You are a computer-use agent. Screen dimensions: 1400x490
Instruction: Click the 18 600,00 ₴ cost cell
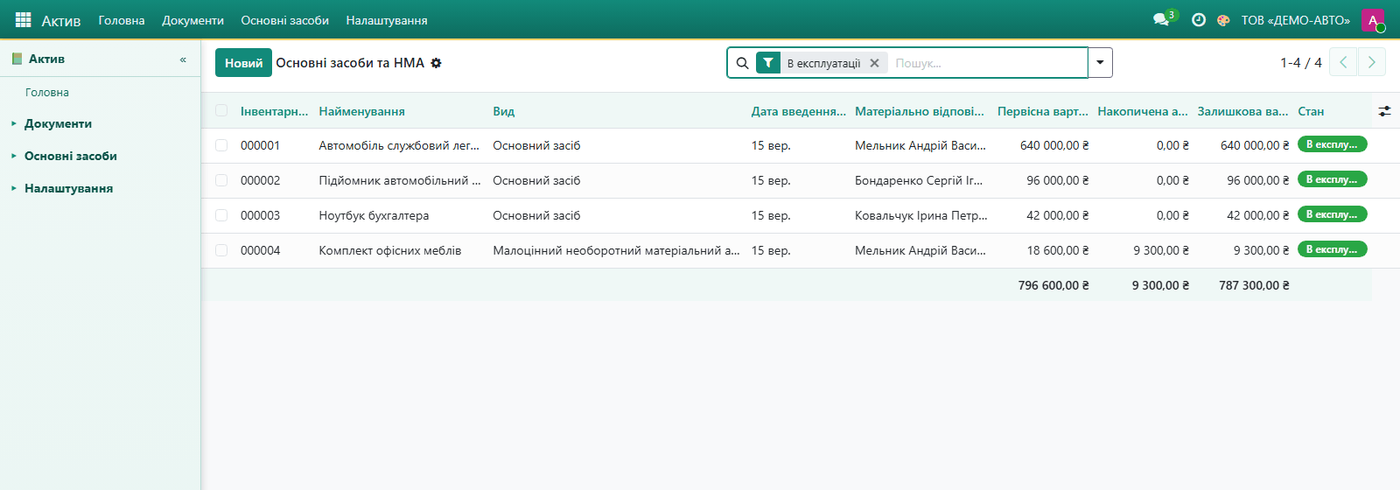click(1058, 250)
